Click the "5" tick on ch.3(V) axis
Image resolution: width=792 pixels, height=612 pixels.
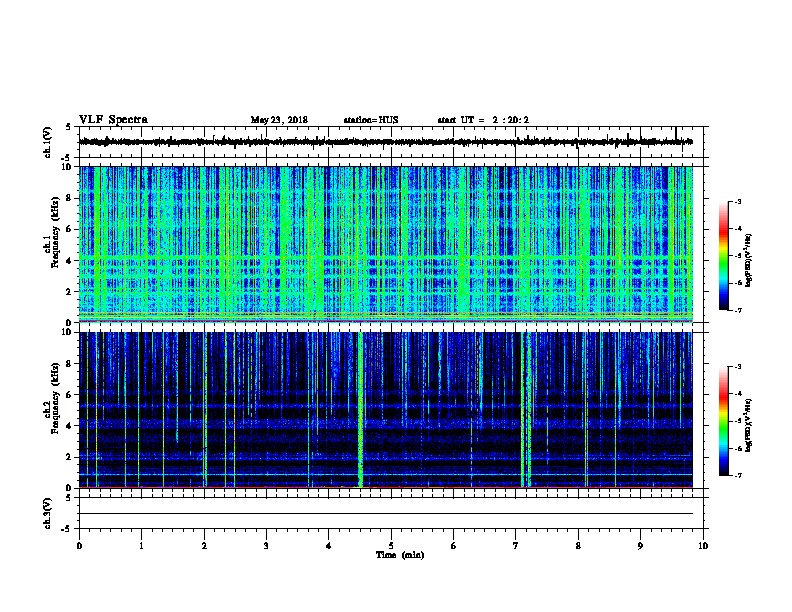coord(69,498)
